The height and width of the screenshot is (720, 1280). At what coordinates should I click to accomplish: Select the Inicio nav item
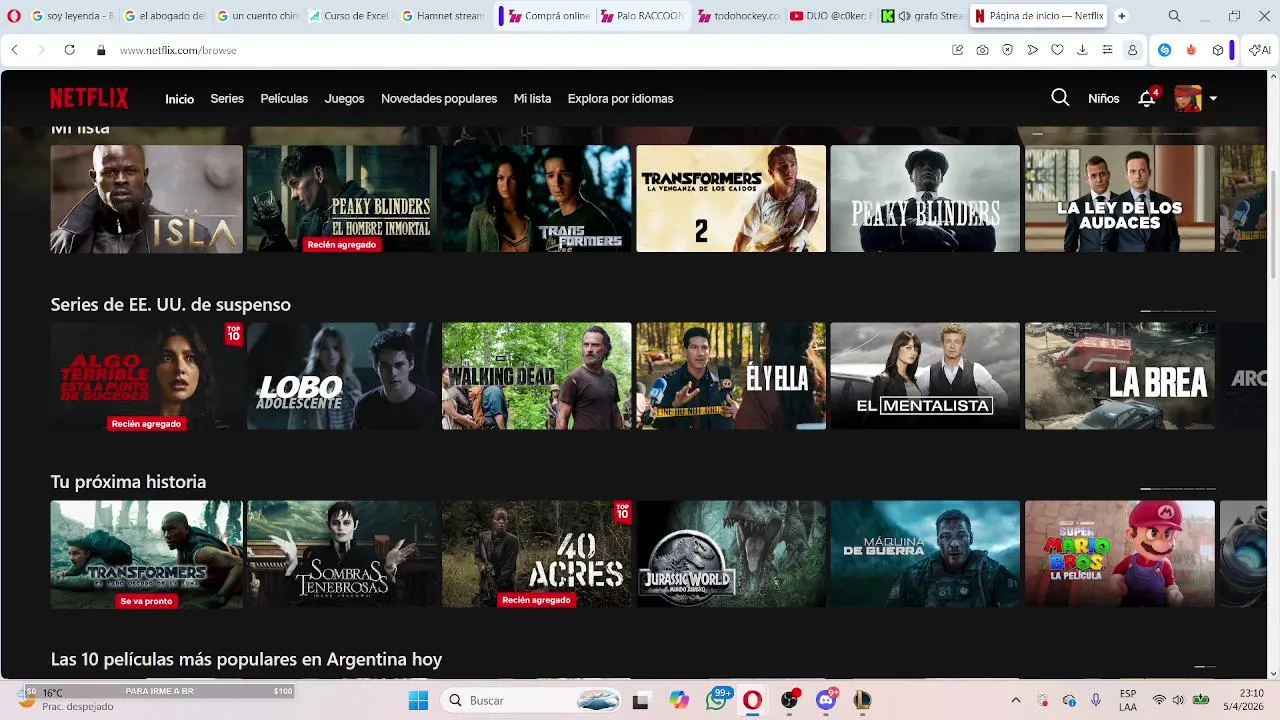coord(180,99)
